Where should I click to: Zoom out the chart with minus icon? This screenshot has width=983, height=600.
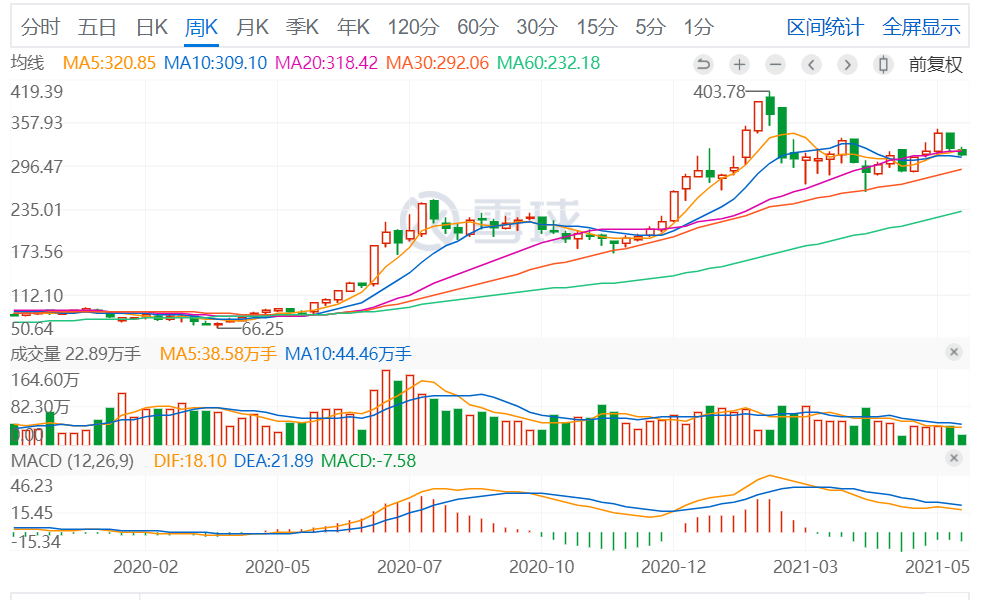[x=775, y=64]
